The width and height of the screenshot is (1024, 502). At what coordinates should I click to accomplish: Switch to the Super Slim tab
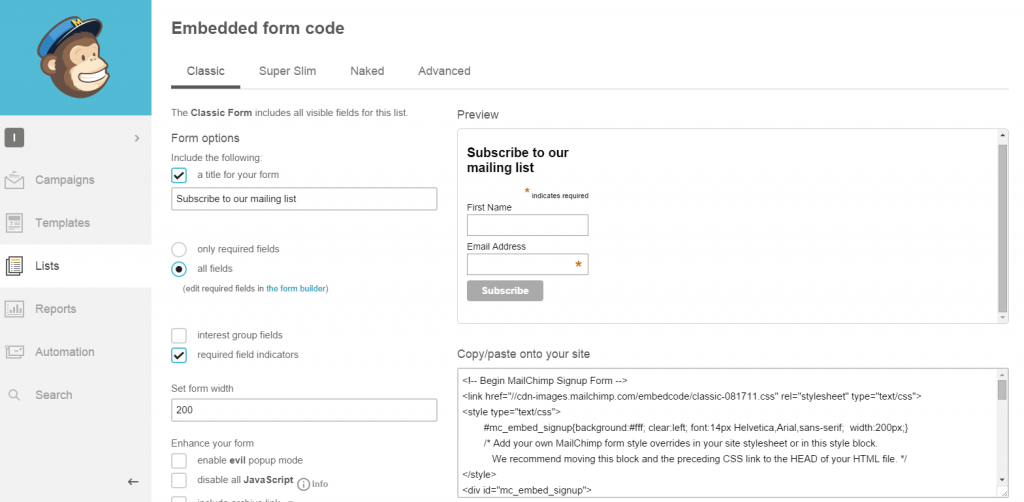pyautogui.click(x=287, y=71)
